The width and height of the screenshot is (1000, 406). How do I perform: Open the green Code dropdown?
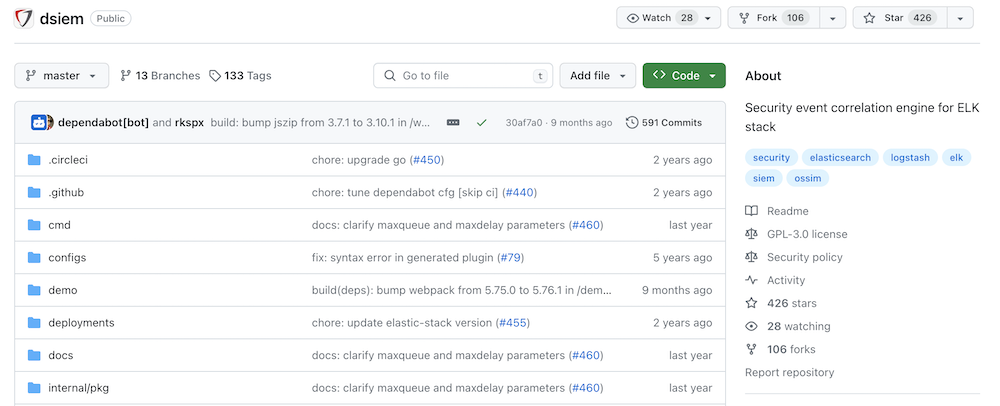(x=684, y=76)
